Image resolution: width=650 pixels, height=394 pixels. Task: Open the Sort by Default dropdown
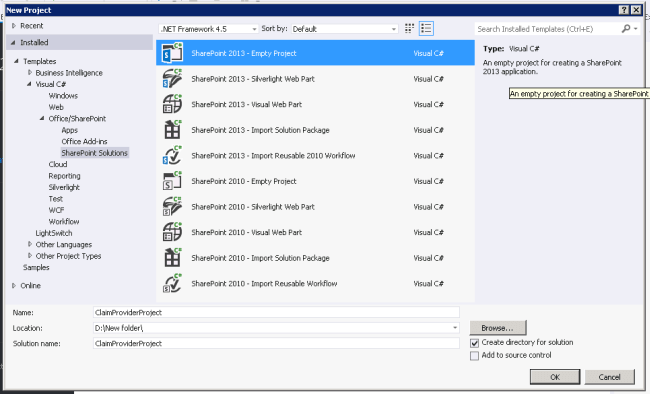[x=344, y=29]
